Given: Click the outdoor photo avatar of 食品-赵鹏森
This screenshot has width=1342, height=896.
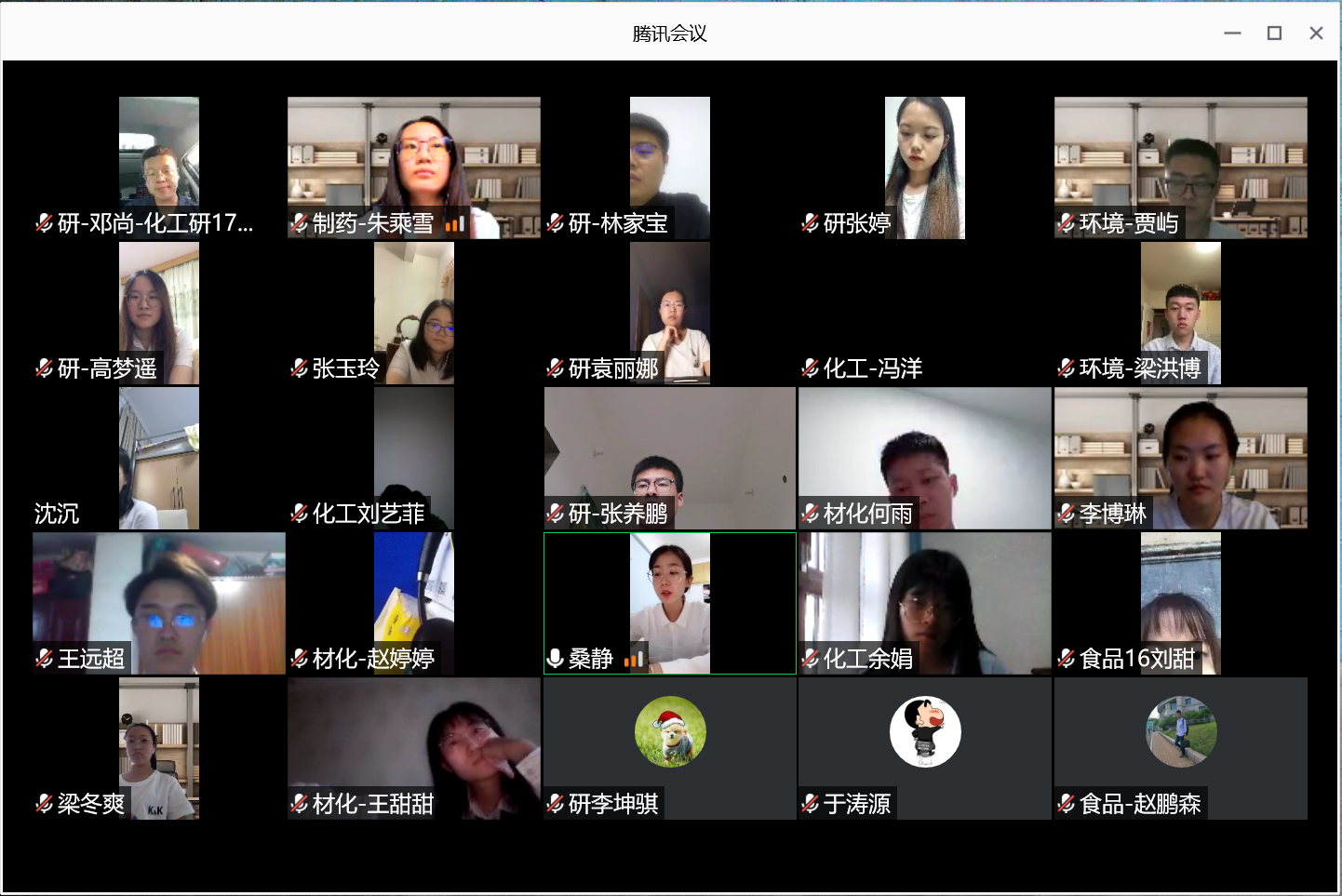Looking at the screenshot, I should pyautogui.click(x=1181, y=732).
